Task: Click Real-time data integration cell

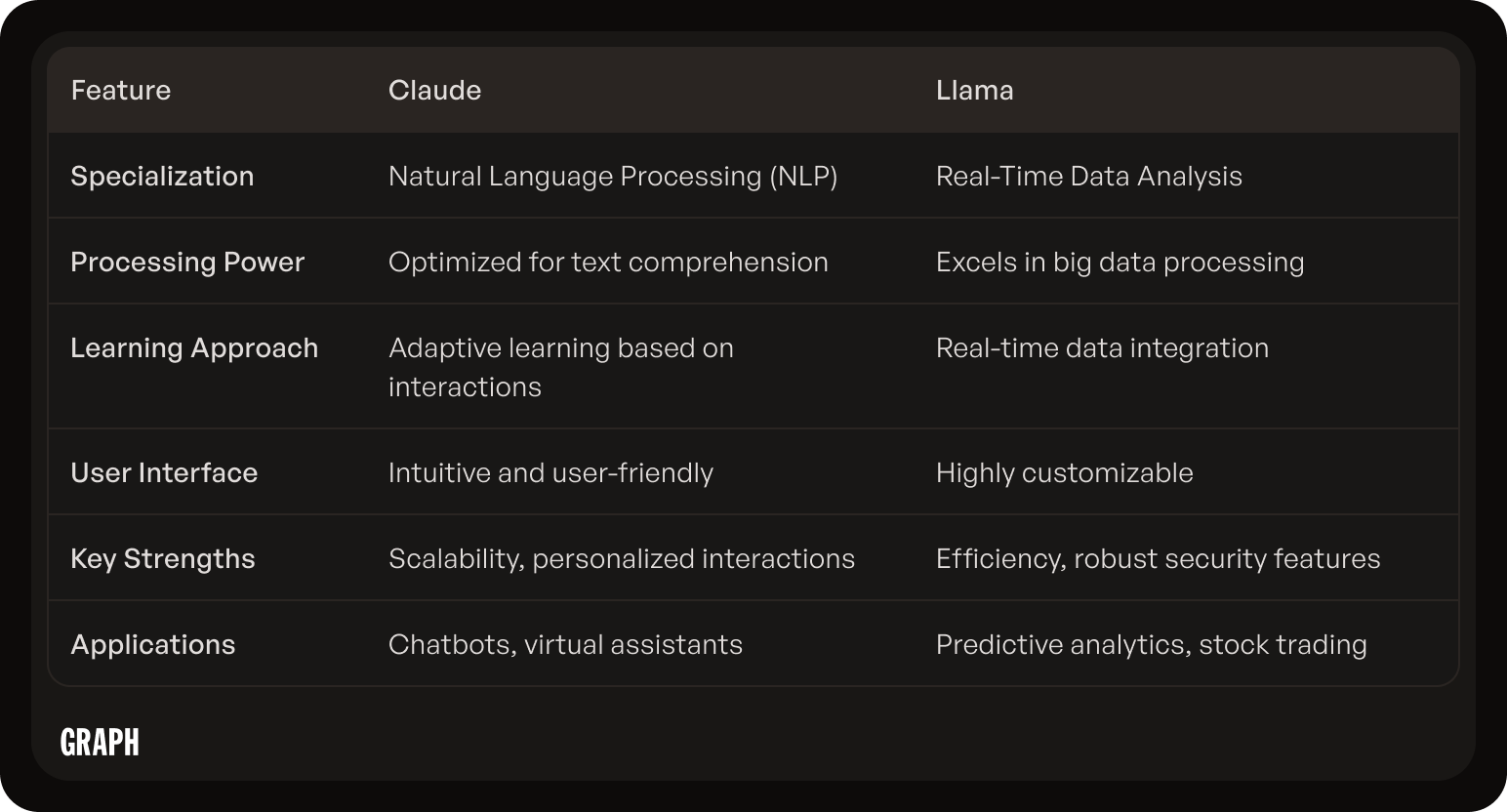Action: tap(1102, 347)
